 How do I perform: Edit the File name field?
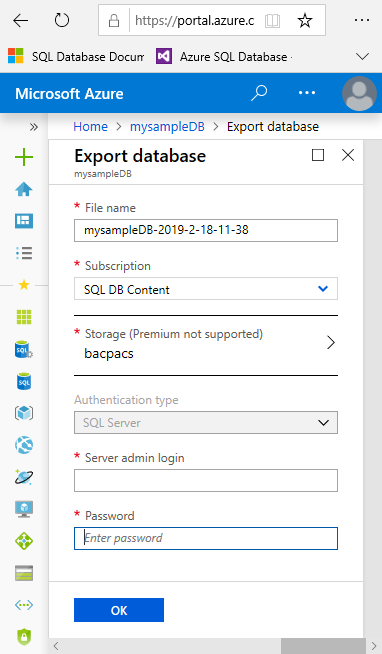pyautogui.click(x=206, y=230)
